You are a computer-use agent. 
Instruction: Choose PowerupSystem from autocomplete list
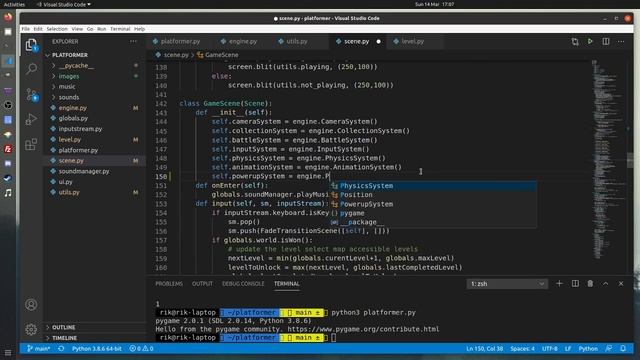[x=433, y=204]
